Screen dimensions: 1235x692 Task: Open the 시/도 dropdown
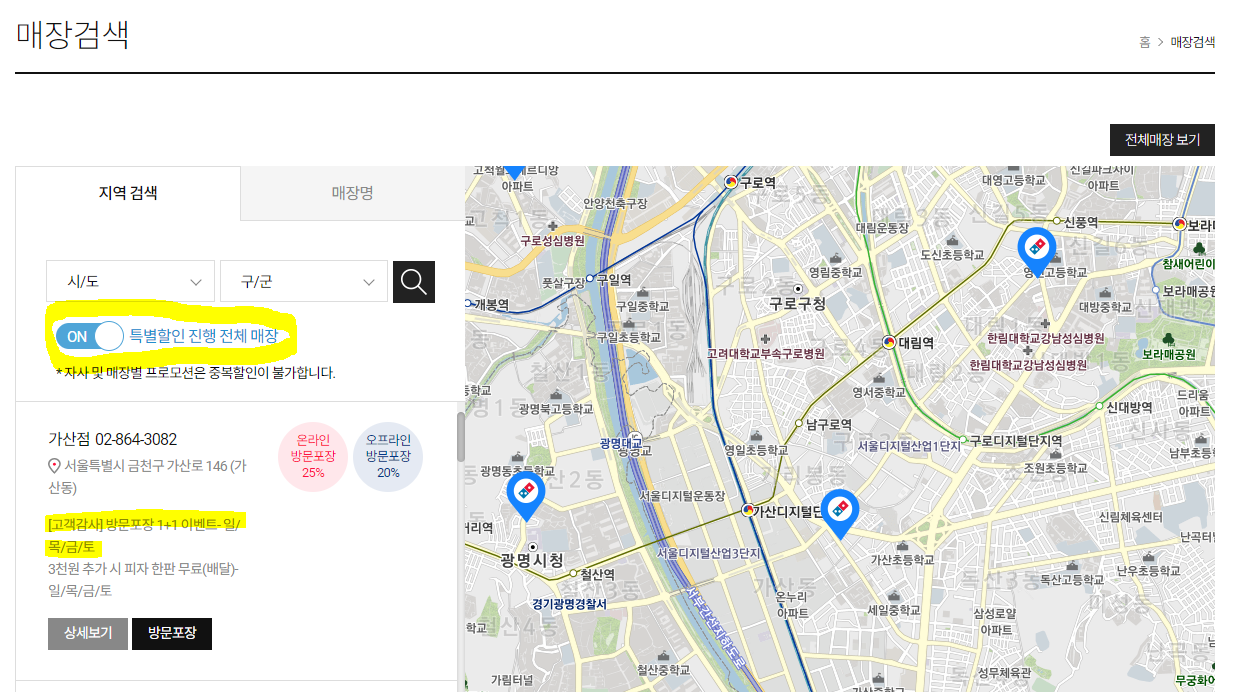tap(130, 281)
